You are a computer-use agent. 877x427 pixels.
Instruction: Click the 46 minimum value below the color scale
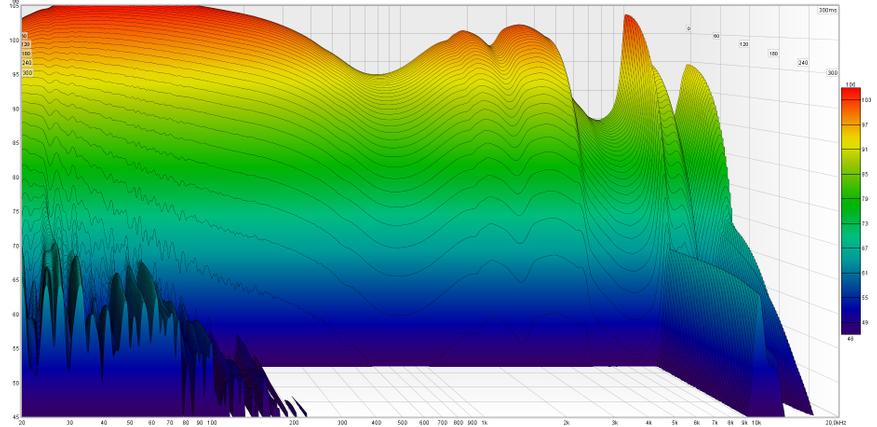pyautogui.click(x=849, y=337)
